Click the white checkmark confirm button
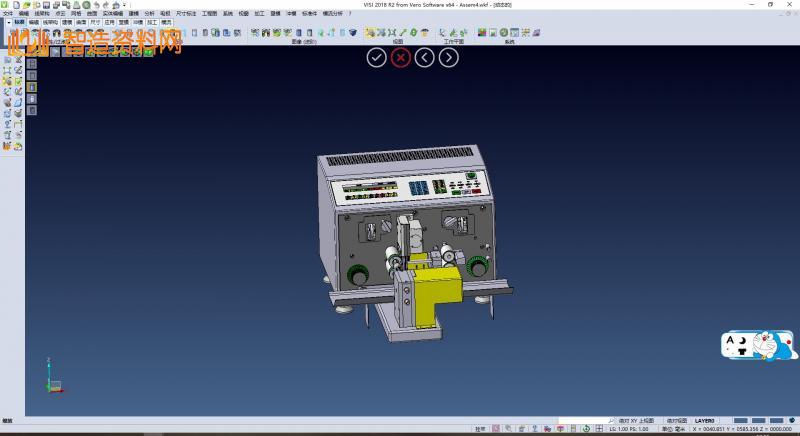Image resolution: width=800 pixels, height=436 pixels. [376, 57]
